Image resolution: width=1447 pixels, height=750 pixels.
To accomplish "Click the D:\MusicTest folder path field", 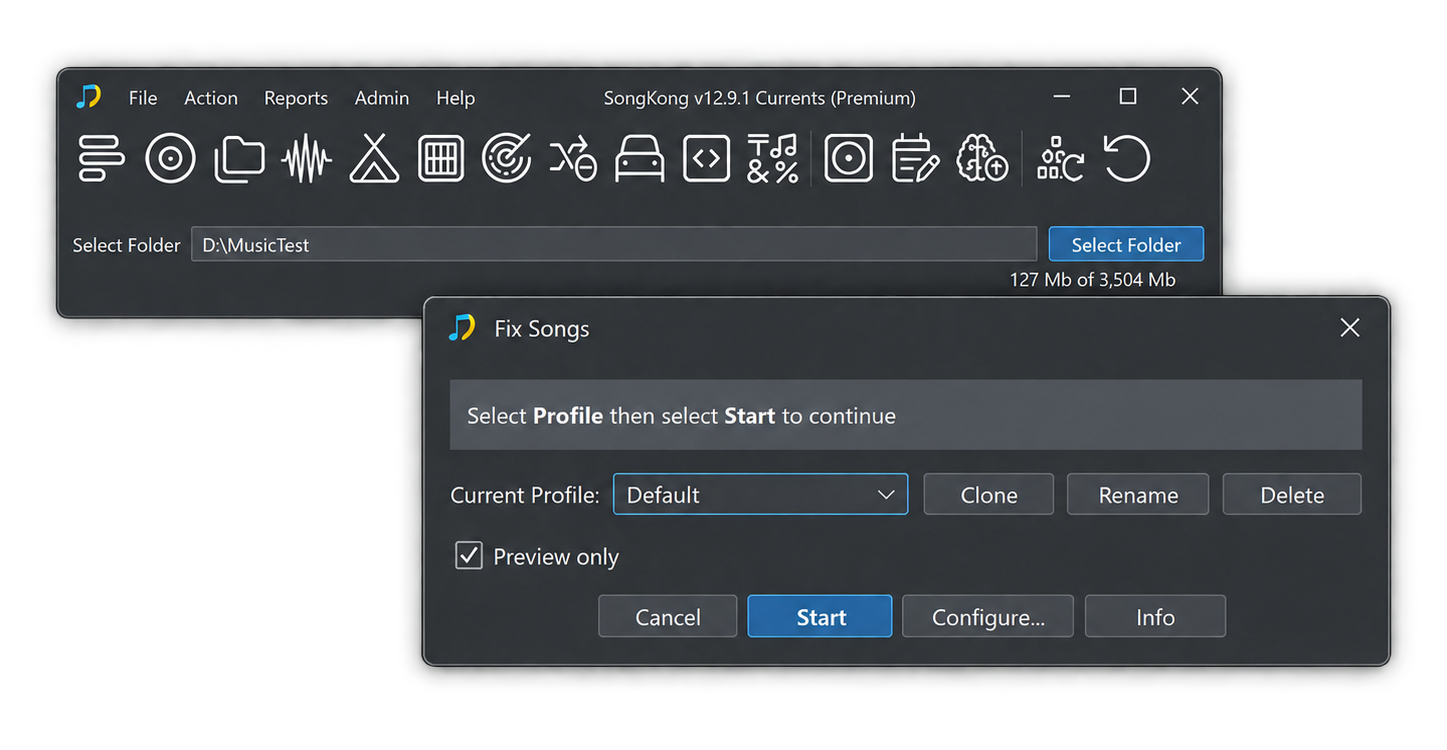I will [x=614, y=245].
